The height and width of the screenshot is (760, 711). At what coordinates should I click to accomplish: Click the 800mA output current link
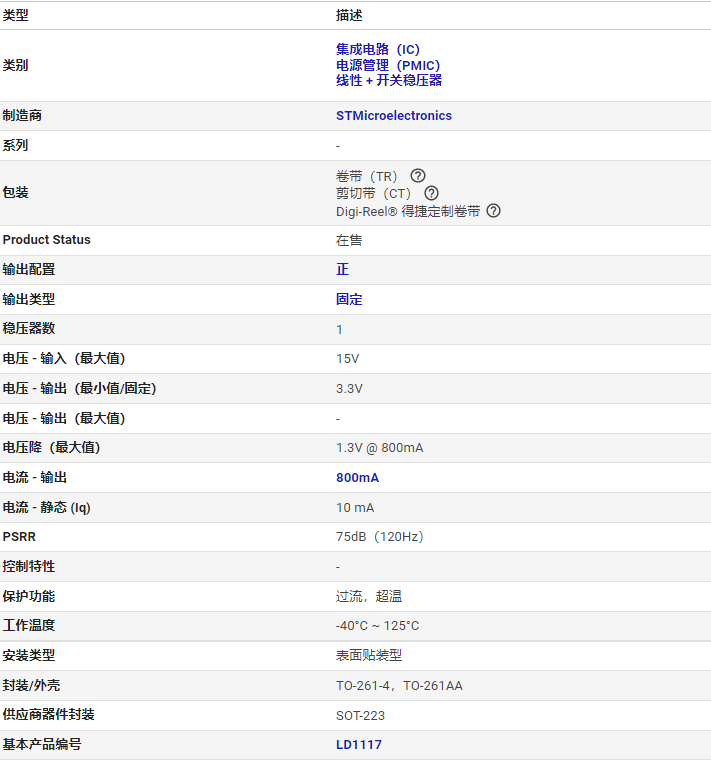[x=358, y=478]
